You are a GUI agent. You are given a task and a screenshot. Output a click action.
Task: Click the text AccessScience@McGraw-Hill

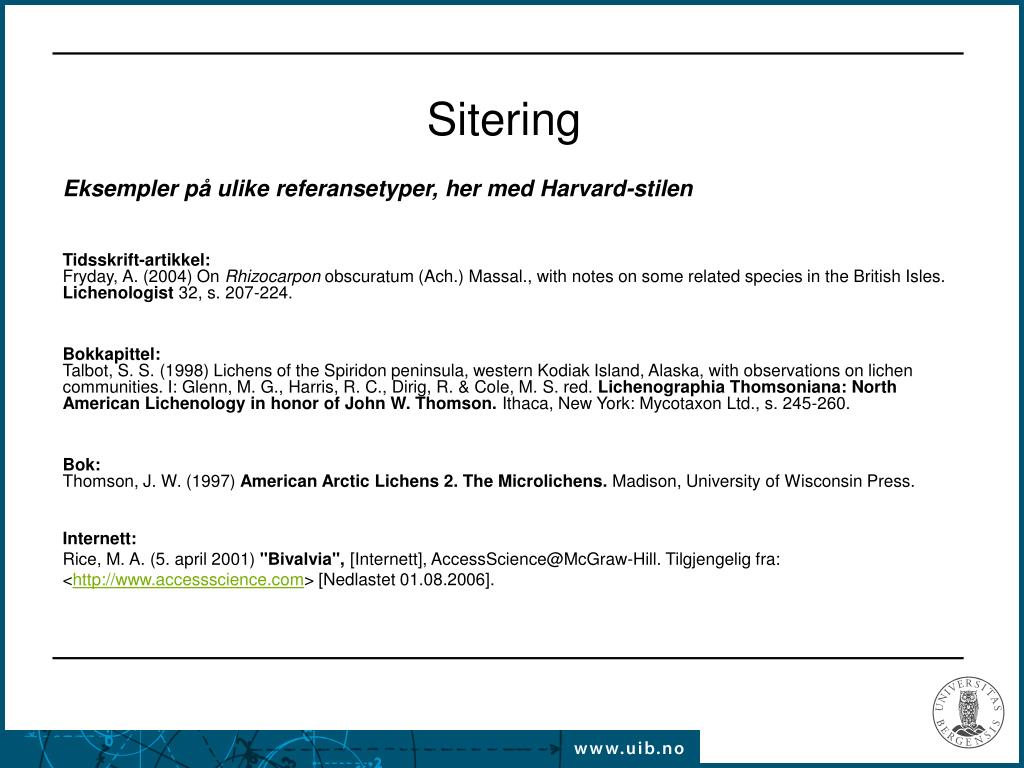545,560
